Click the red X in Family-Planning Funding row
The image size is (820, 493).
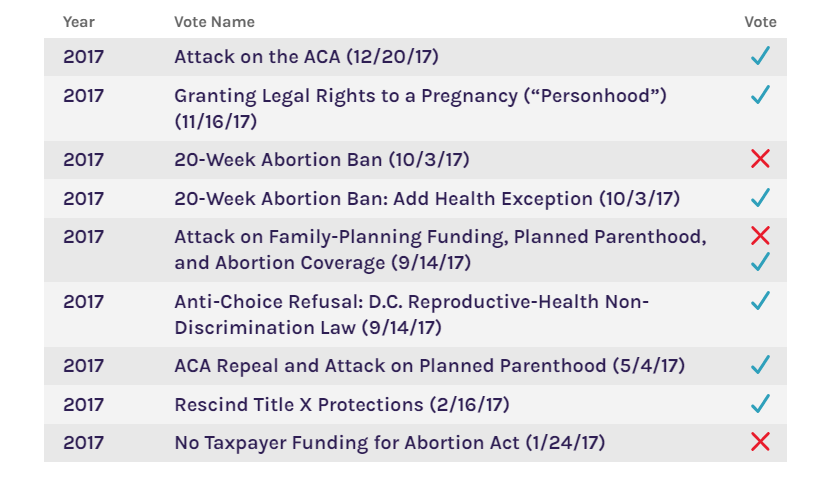[760, 236]
